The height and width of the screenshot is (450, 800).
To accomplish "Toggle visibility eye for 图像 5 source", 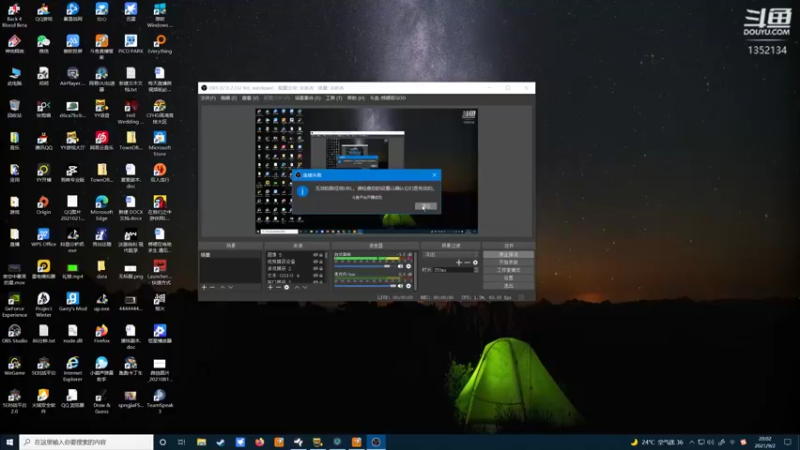I will tap(315, 255).
